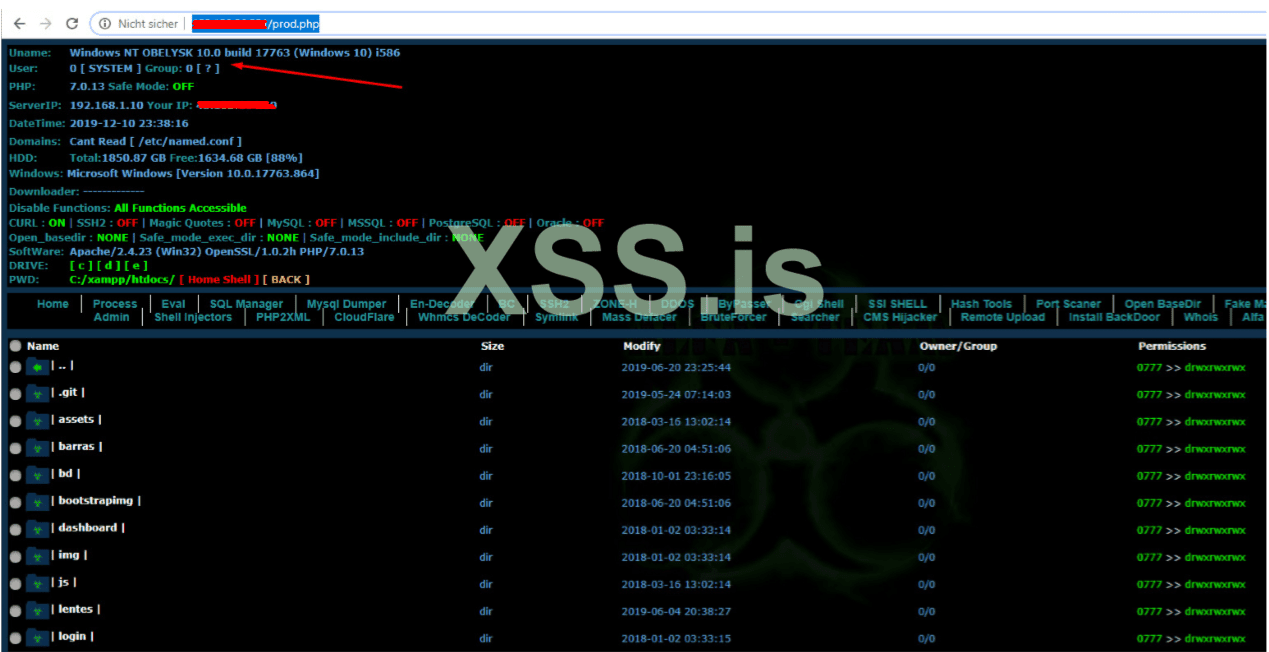Reload the page with the refresh icon
The height and width of the screenshot is (652, 1269).
click(x=72, y=23)
